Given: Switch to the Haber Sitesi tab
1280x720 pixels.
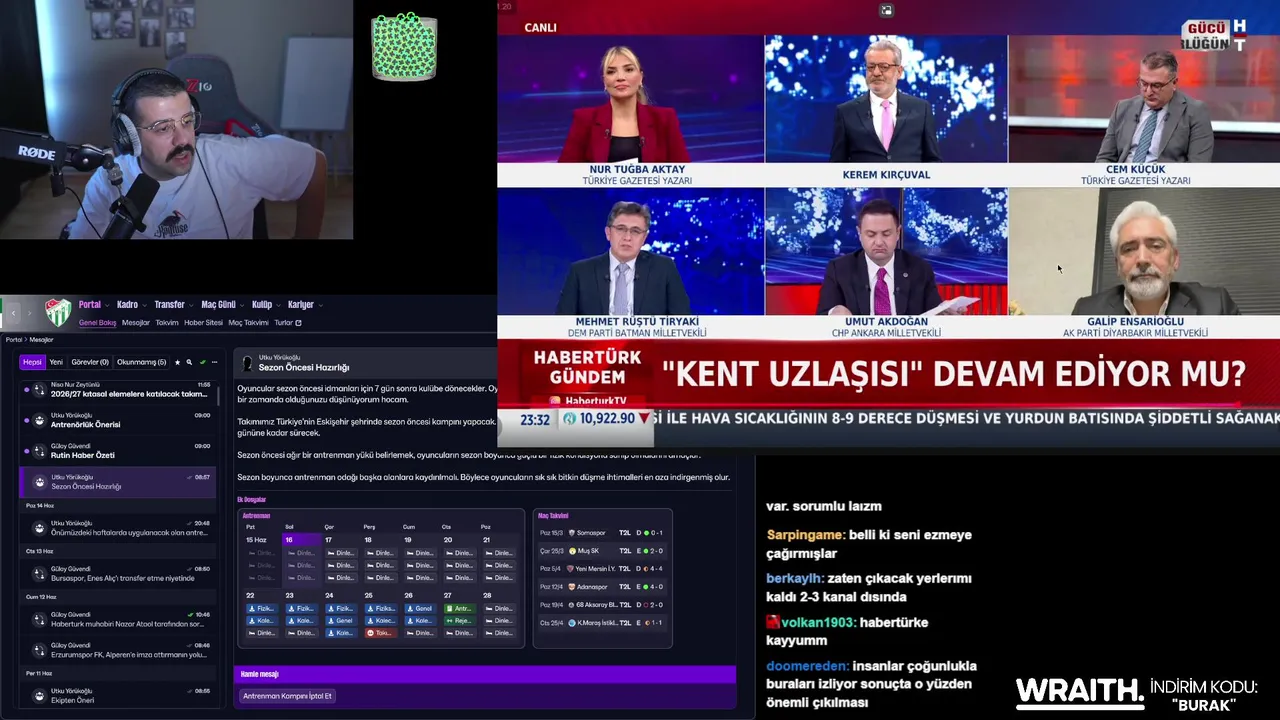Looking at the screenshot, I should coord(204,323).
